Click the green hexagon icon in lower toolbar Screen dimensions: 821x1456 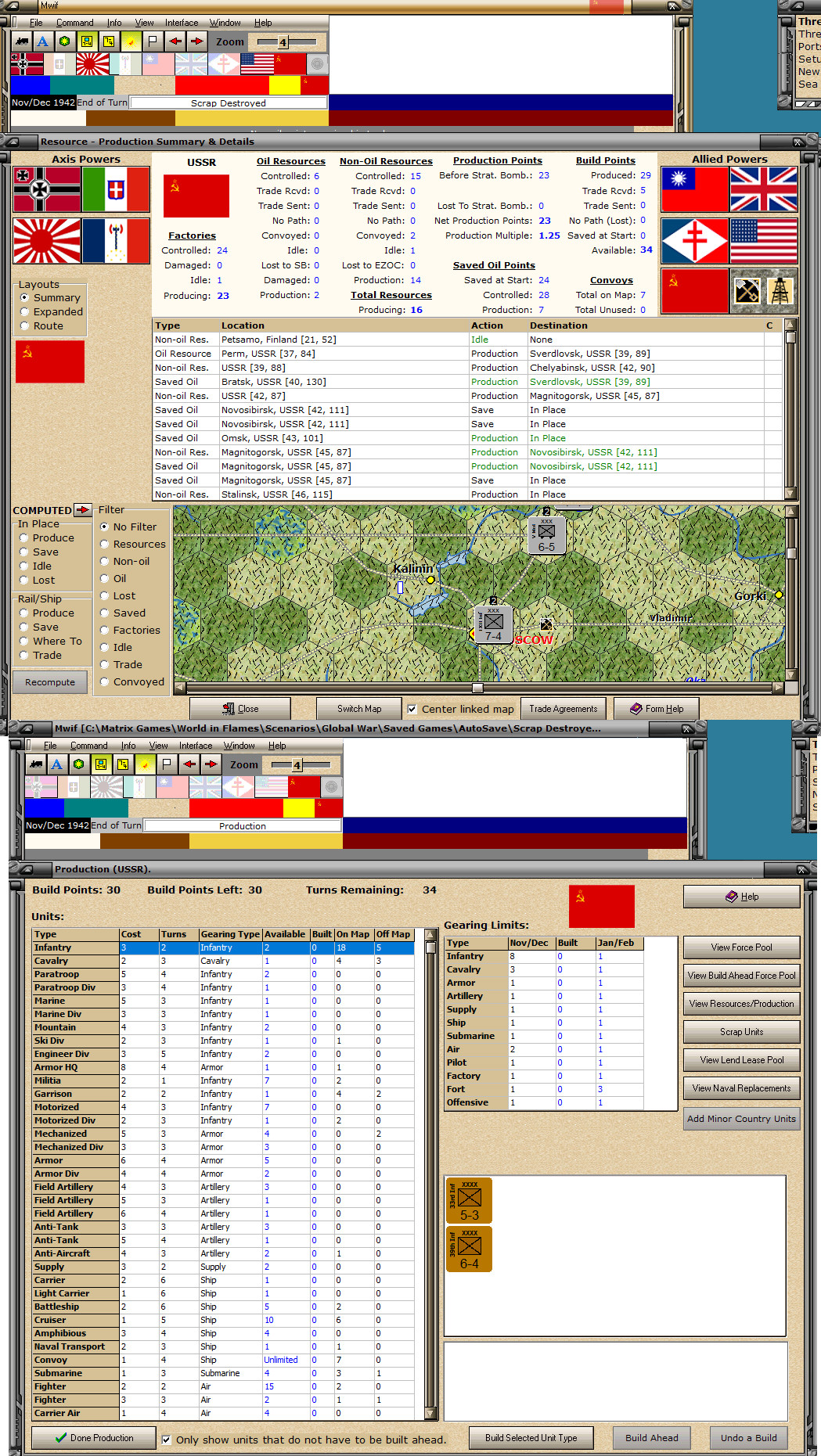coord(79,764)
